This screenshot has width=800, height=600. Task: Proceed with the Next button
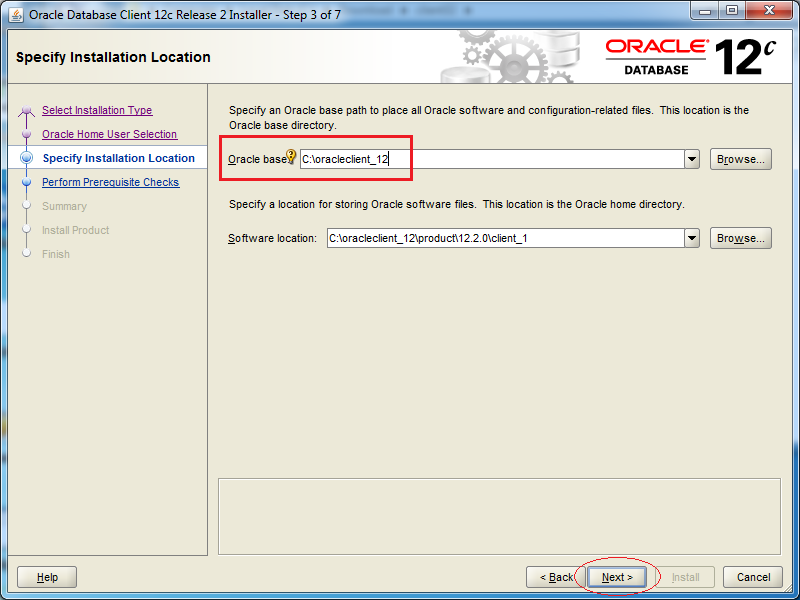tap(617, 577)
